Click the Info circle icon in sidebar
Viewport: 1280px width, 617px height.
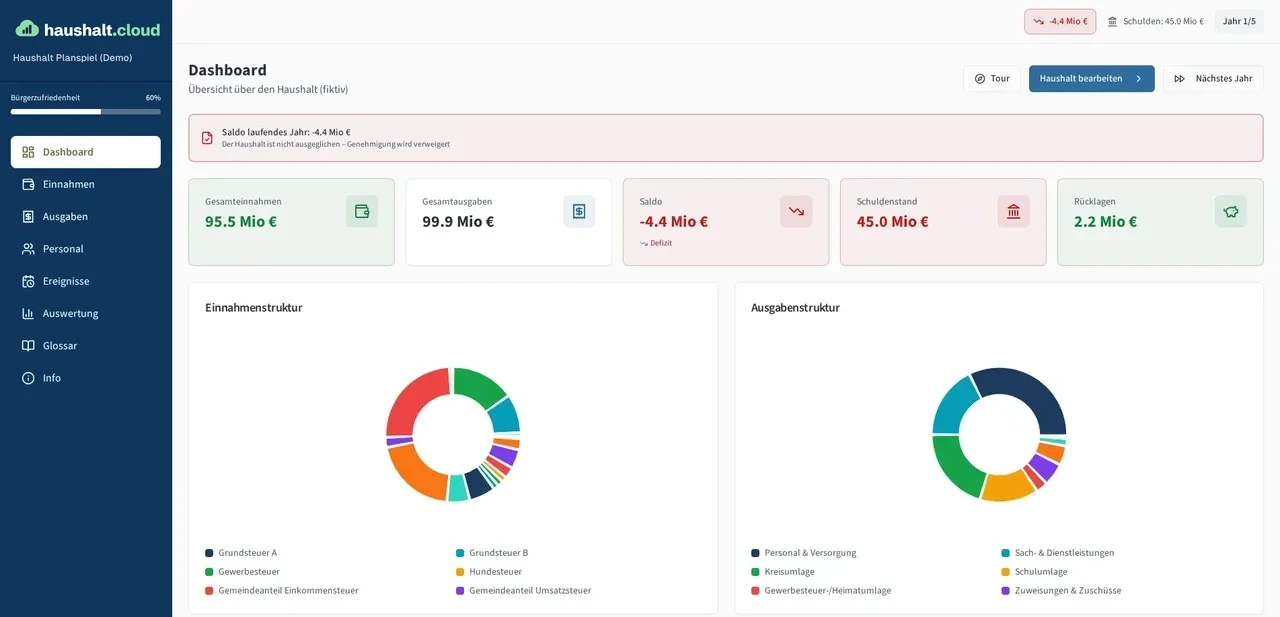point(28,378)
